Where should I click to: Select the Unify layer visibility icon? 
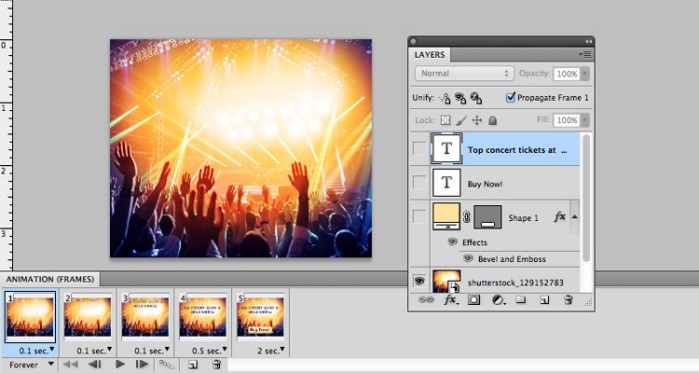(460, 98)
